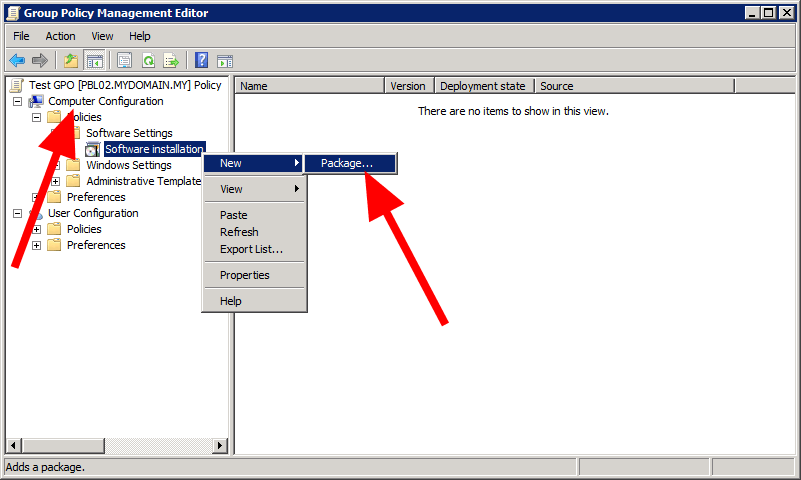The width and height of the screenshot is (801, 480).
Task: Click the blue Help toolbar icon
Action: coord(201,61)
